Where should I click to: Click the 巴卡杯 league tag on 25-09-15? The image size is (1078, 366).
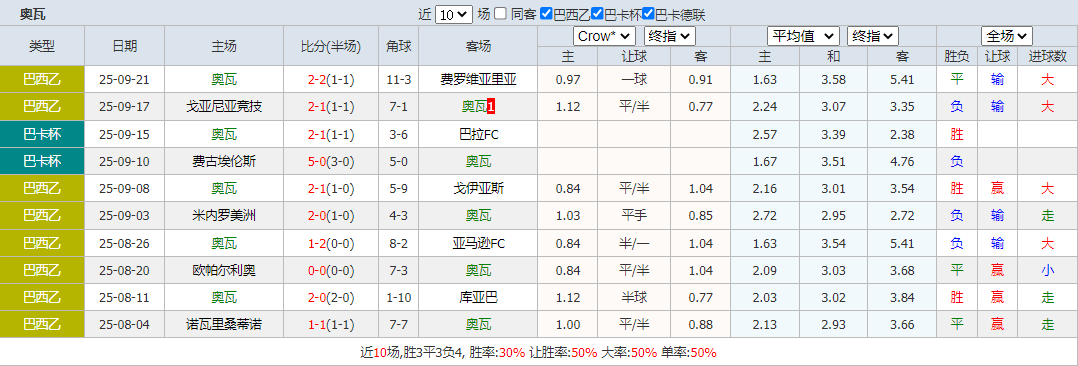42,134
